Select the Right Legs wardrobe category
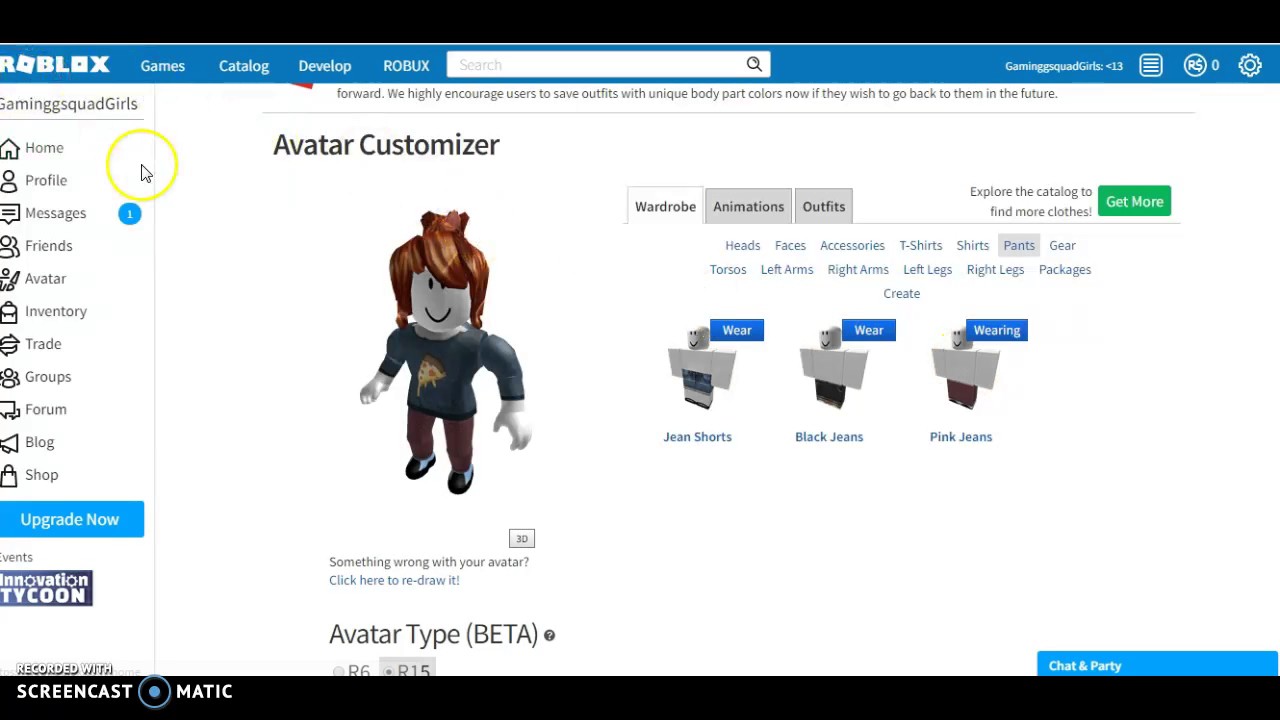 [996, 269]
